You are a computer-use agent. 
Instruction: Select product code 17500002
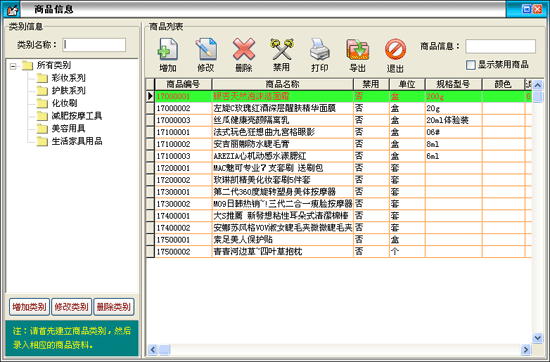tap(173, 252)
